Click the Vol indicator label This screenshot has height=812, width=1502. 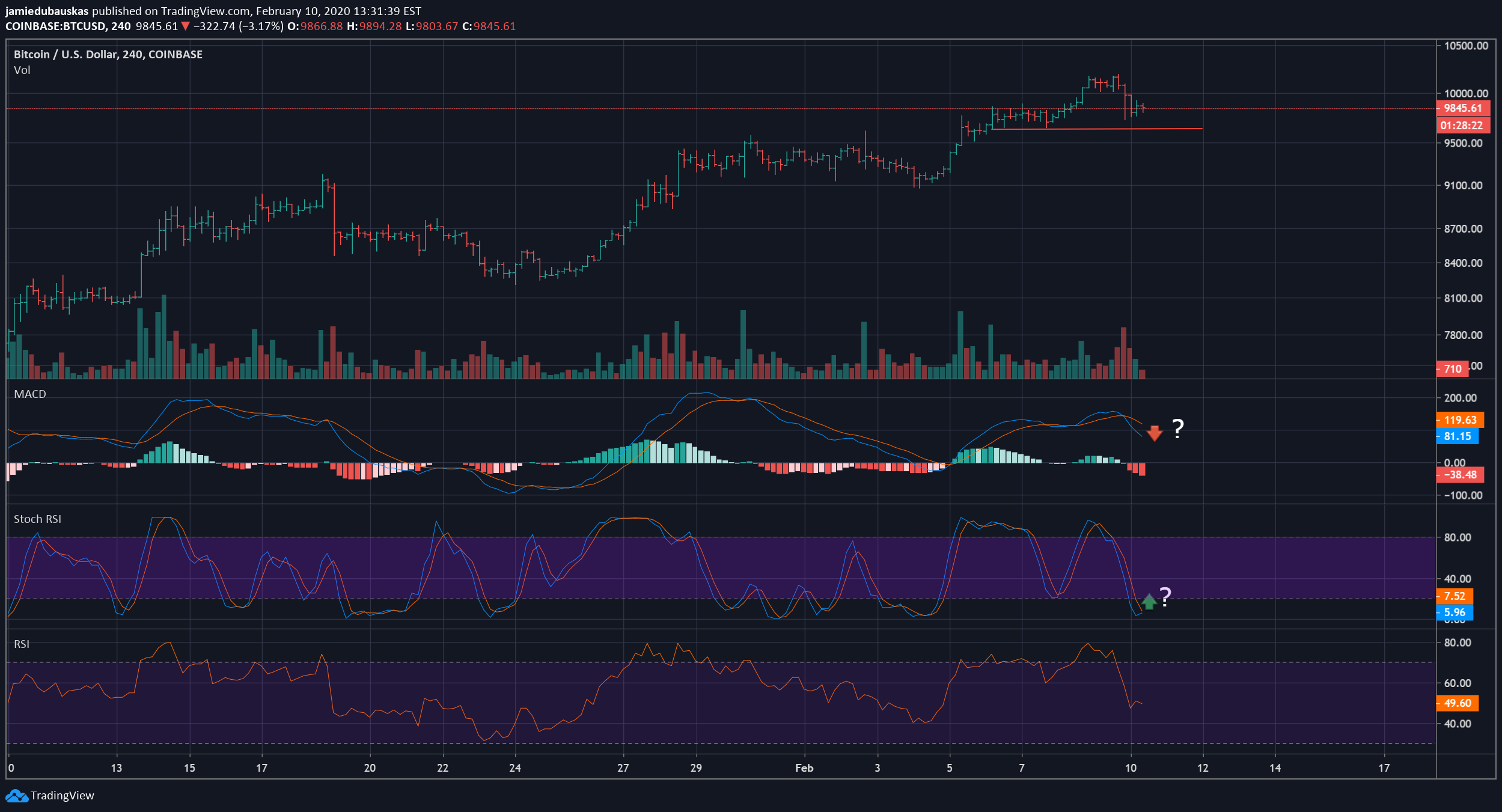pos(22,70)
